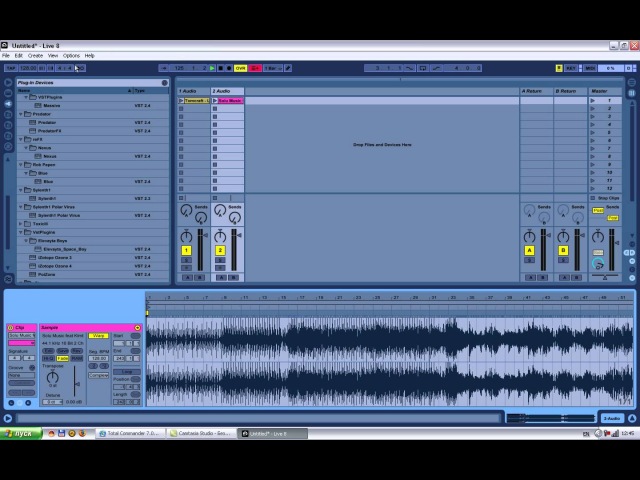This screenshot has width=640, height=480.
Task: Launch the pink clip on track 2 Audio
Action: pos(215,100)
